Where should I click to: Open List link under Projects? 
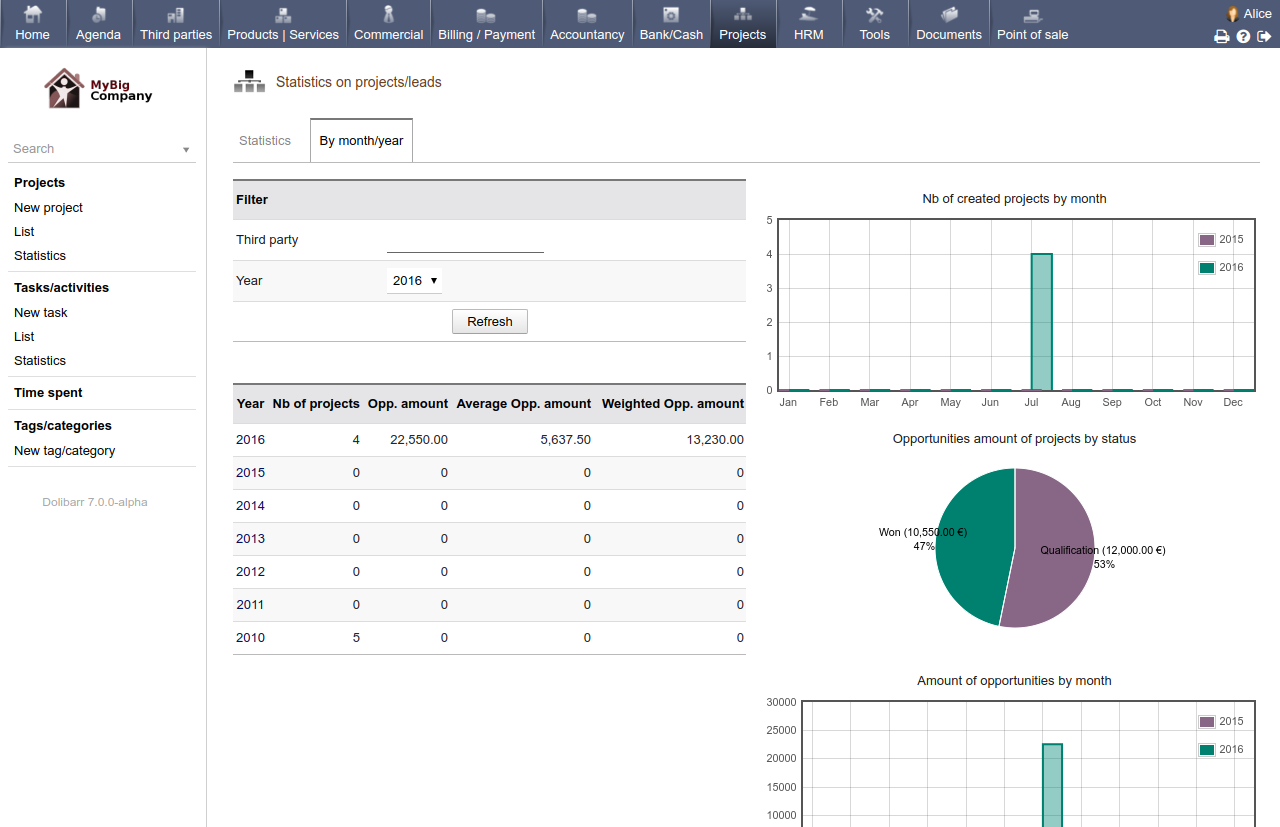(24, 232)
